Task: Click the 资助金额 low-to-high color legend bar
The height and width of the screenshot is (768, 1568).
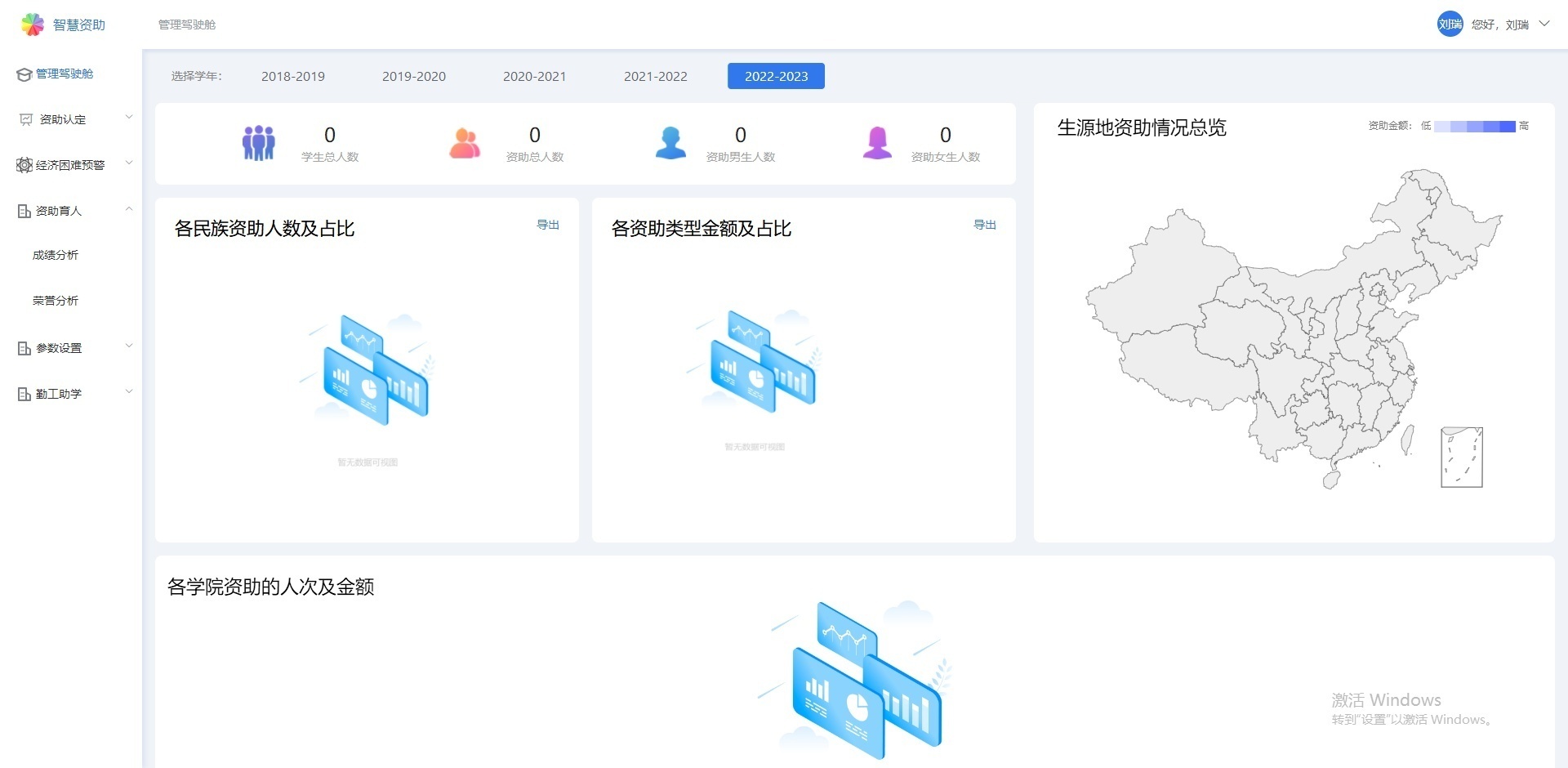Action: (1474, 126)
